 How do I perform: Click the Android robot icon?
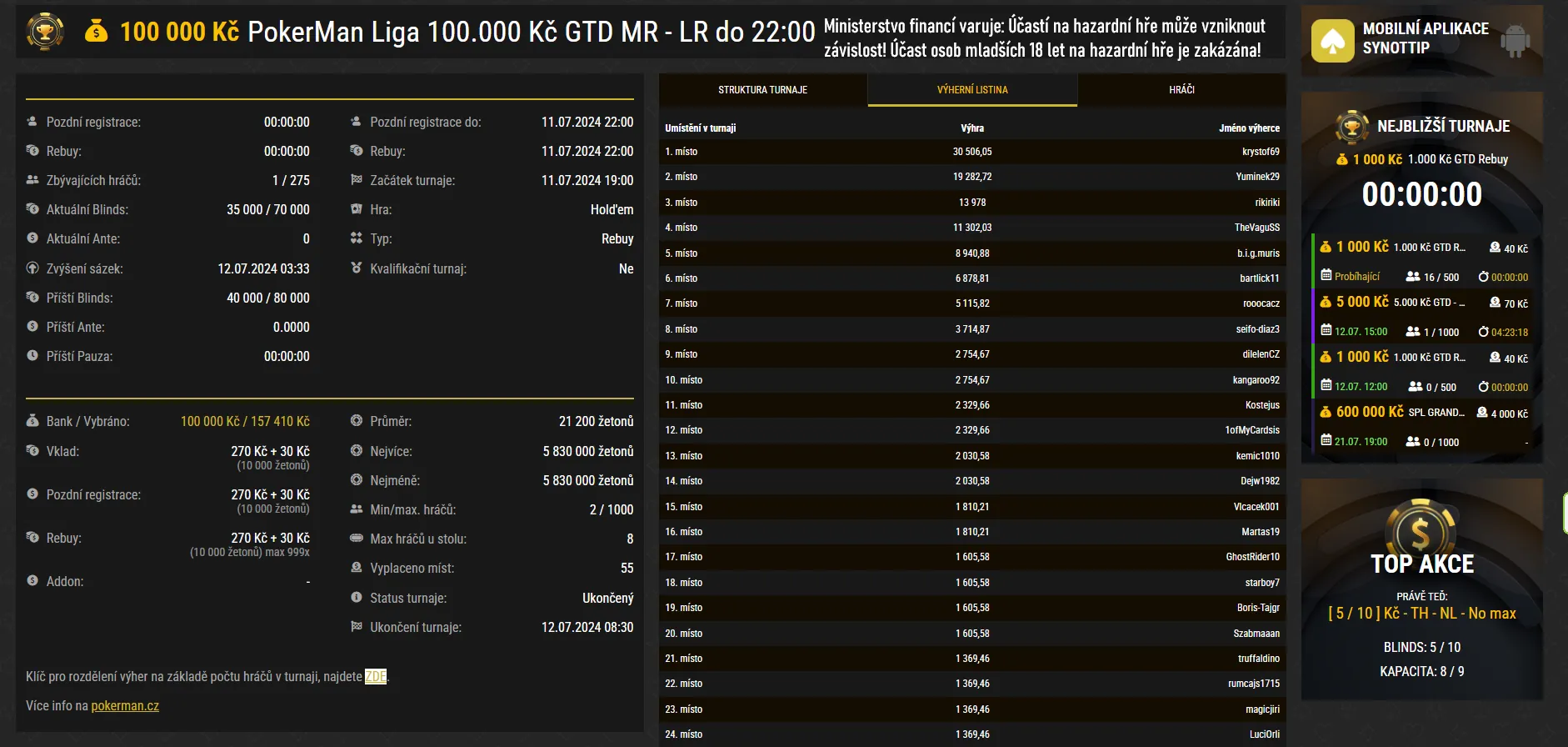pos(1515,39)
